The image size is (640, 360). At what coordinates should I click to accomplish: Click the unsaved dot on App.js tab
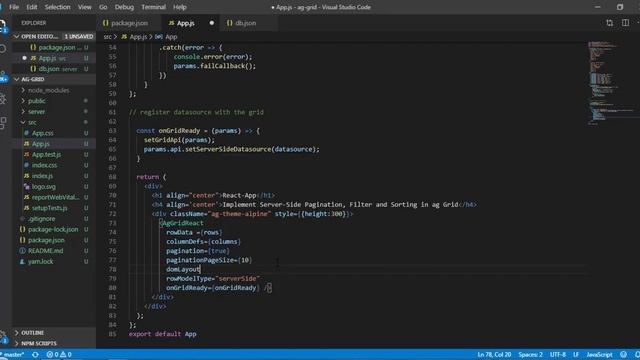[x=211, y=23]
